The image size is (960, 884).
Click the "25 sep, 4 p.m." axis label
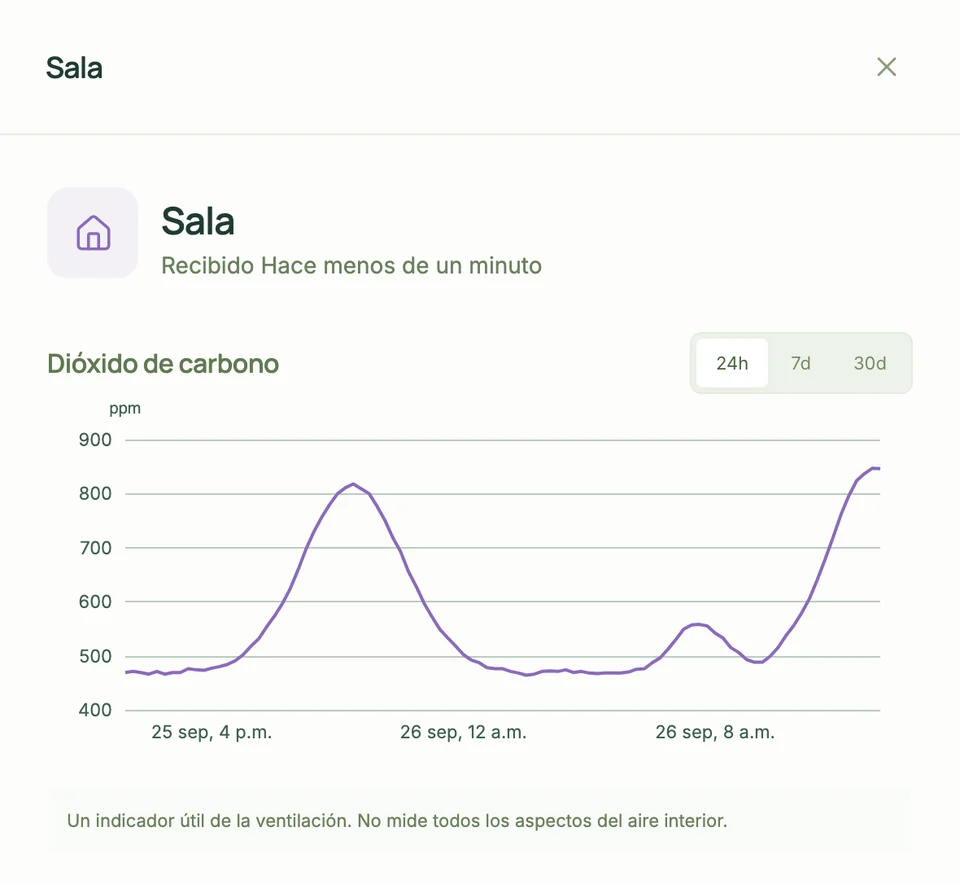211,732
